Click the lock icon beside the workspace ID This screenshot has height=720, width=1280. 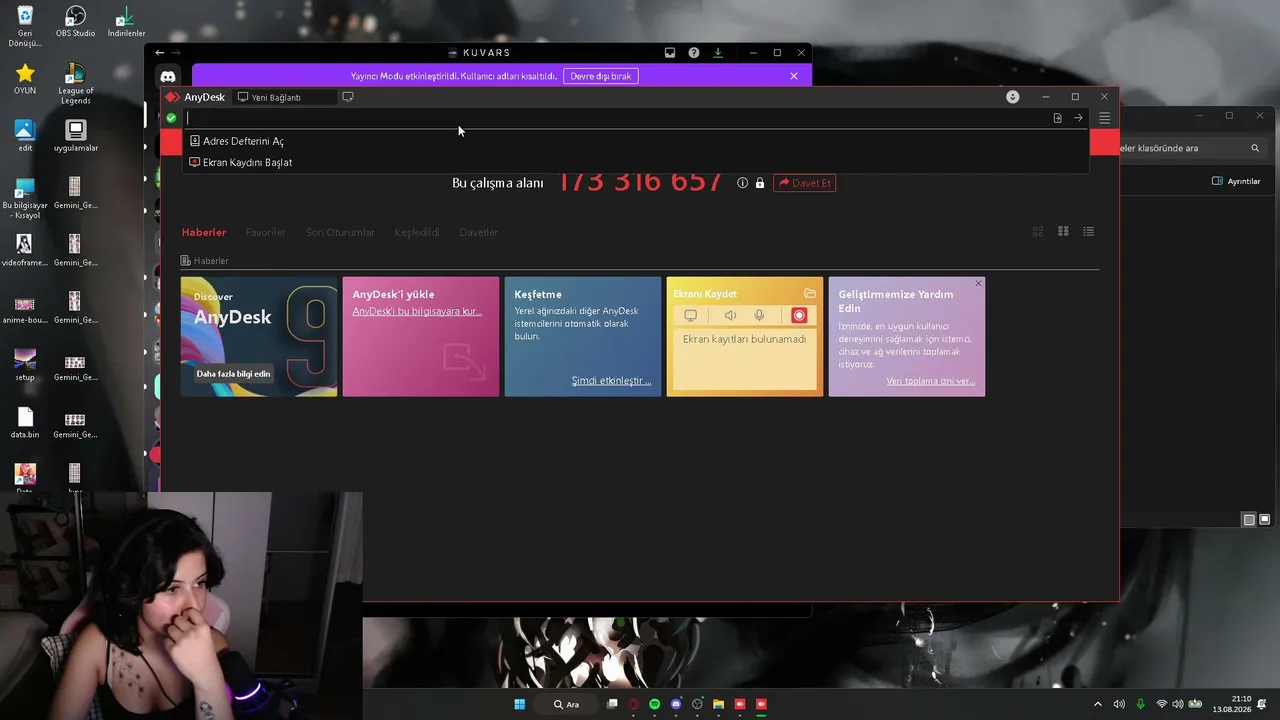click(x=760, y=183)
